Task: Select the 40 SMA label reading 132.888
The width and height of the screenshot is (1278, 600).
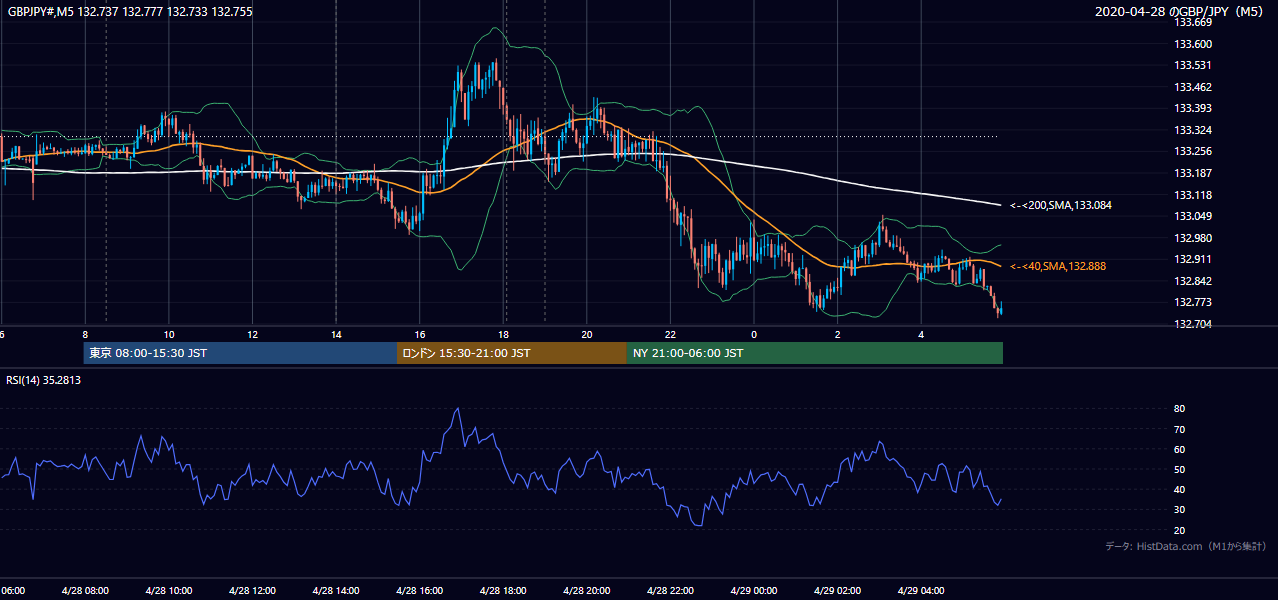Action: point(1058,266)
